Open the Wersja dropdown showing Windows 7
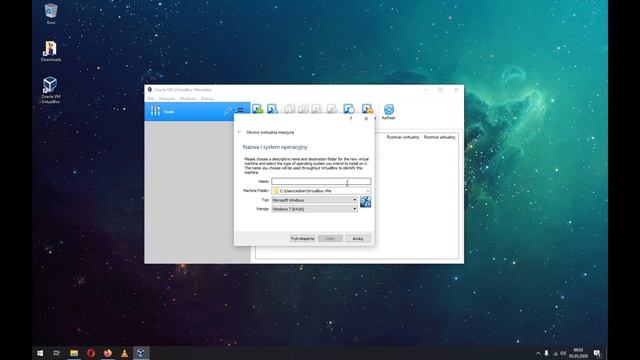The height and width of the screenshot is (360, 640). tap(314, 209)
